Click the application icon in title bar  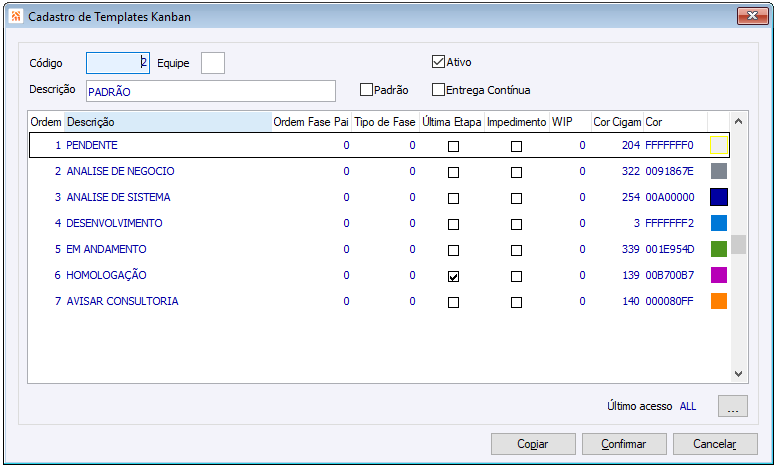tap(15, 16)
